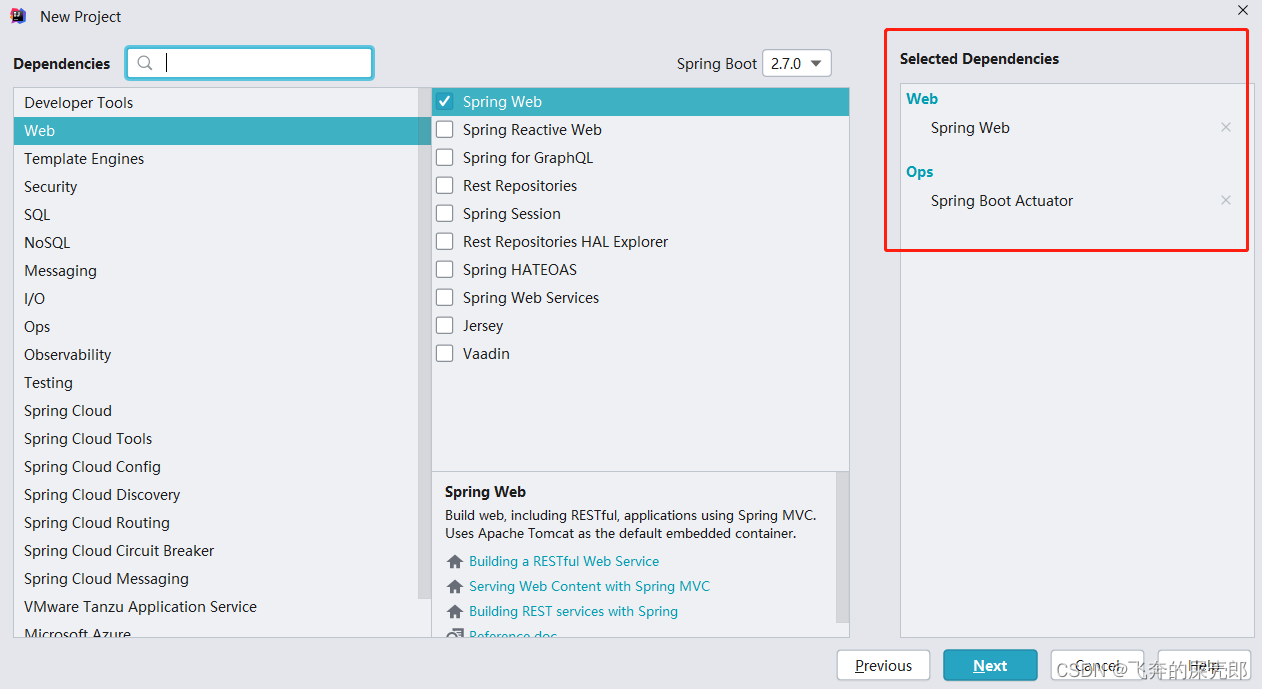Click the Previous button
The height and width of the screenshot is (689, 1262).
pyautogui.click(x=884, y=666)
